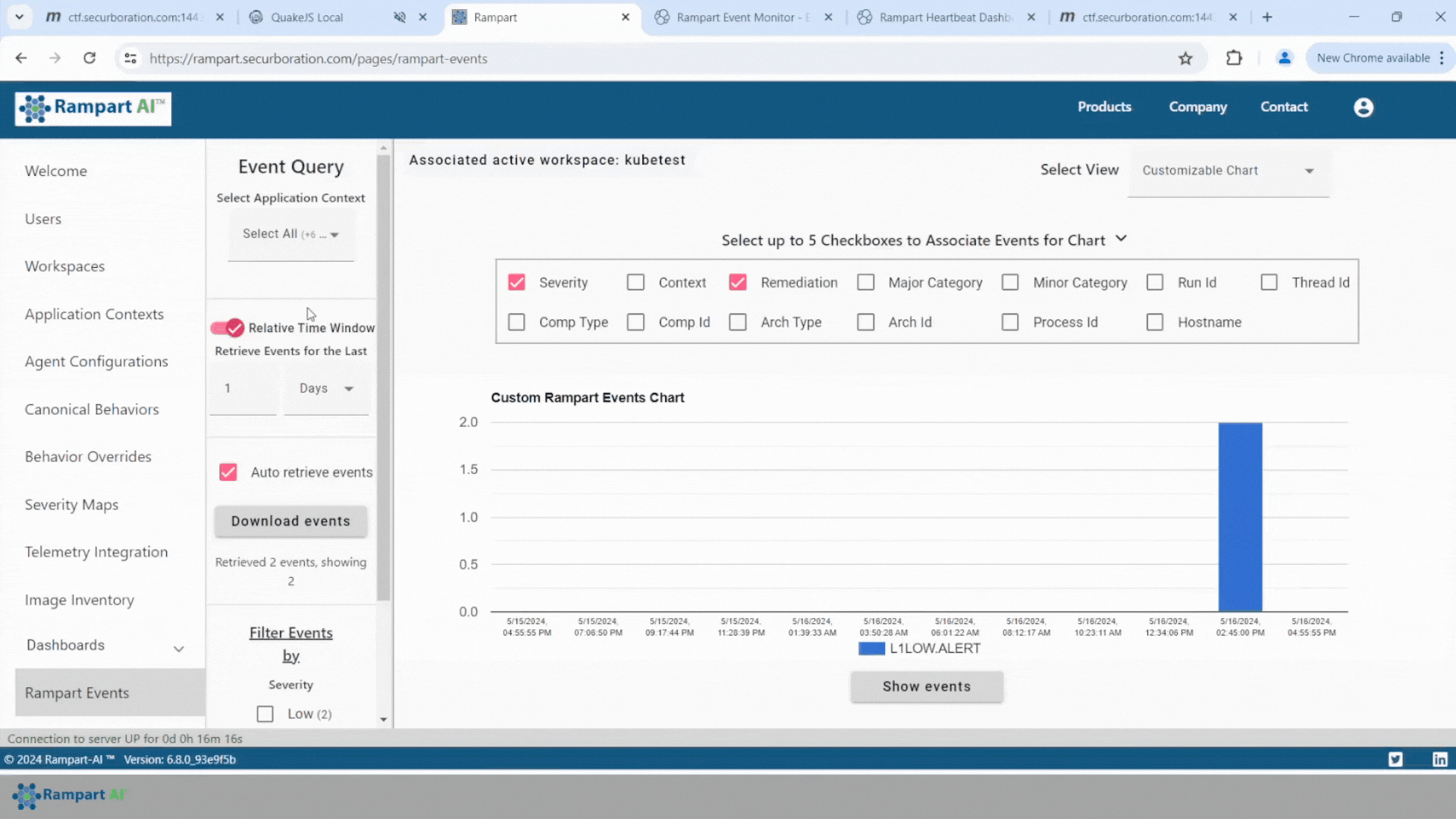Open the Products menu
The image size is (1456, 819).
coord(1104,107)
